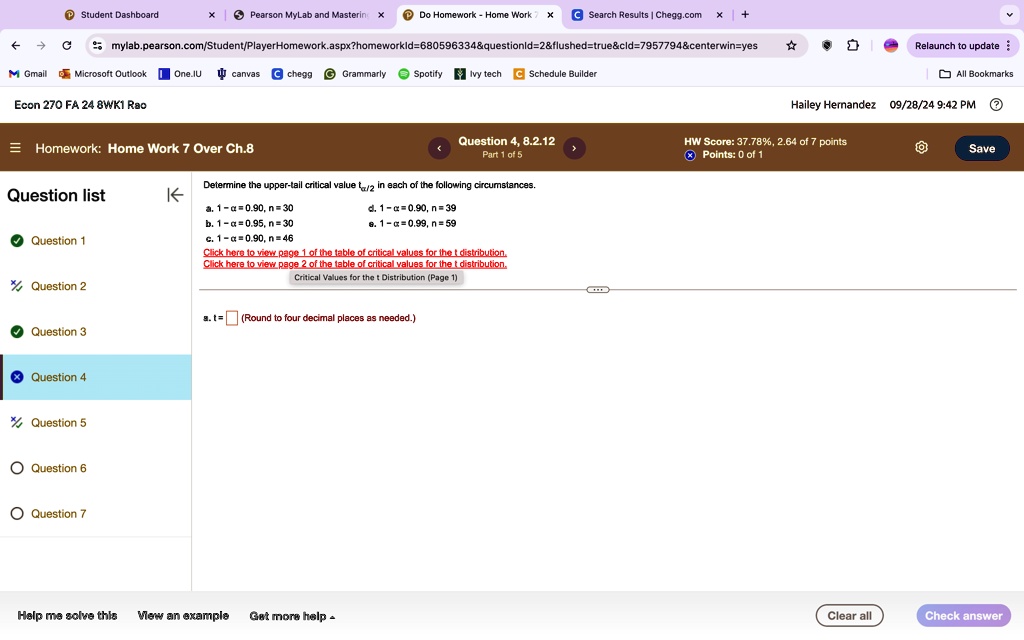The height and width of the screenshot is (640, 1024).
Task: Close the Chegg Search Results tab
Action: 719,14
